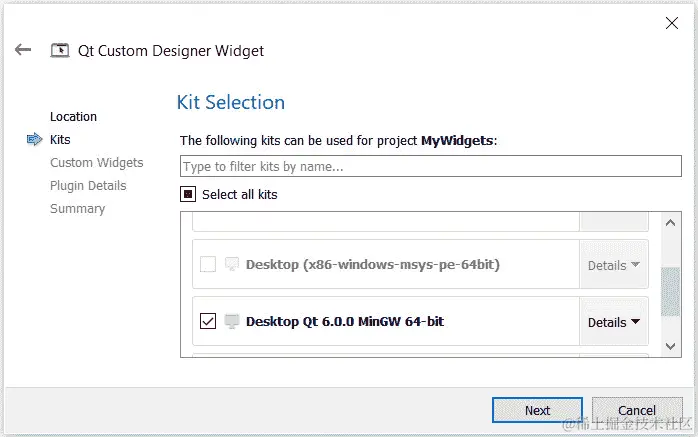The width and height of the screenshot is (698, 437).
Task: Click the blue arrow icon beside Kits
Action: click(x=34, y=139)
